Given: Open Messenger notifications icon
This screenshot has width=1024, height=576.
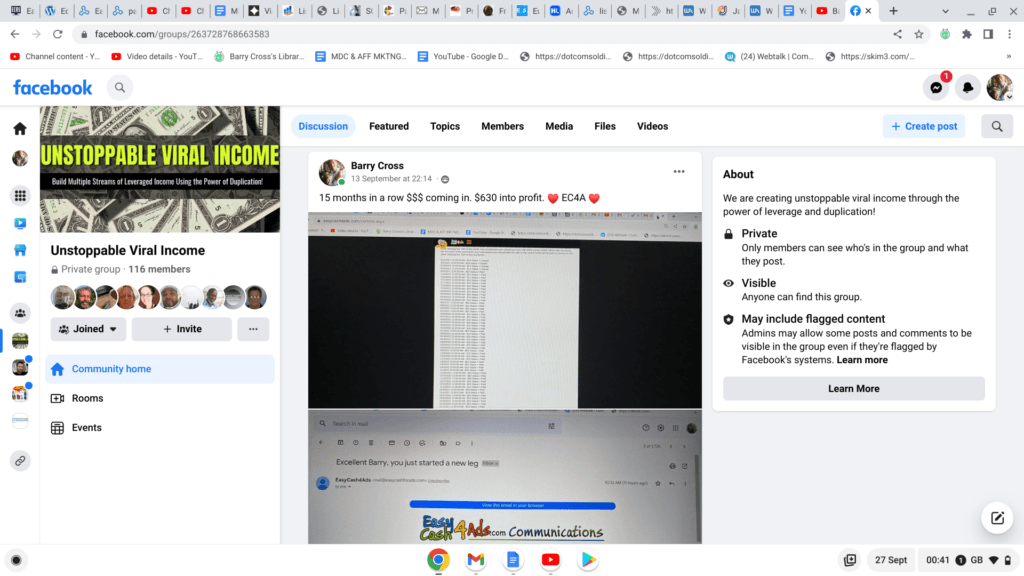Looking at the screenshot, I should click(936, 88).
